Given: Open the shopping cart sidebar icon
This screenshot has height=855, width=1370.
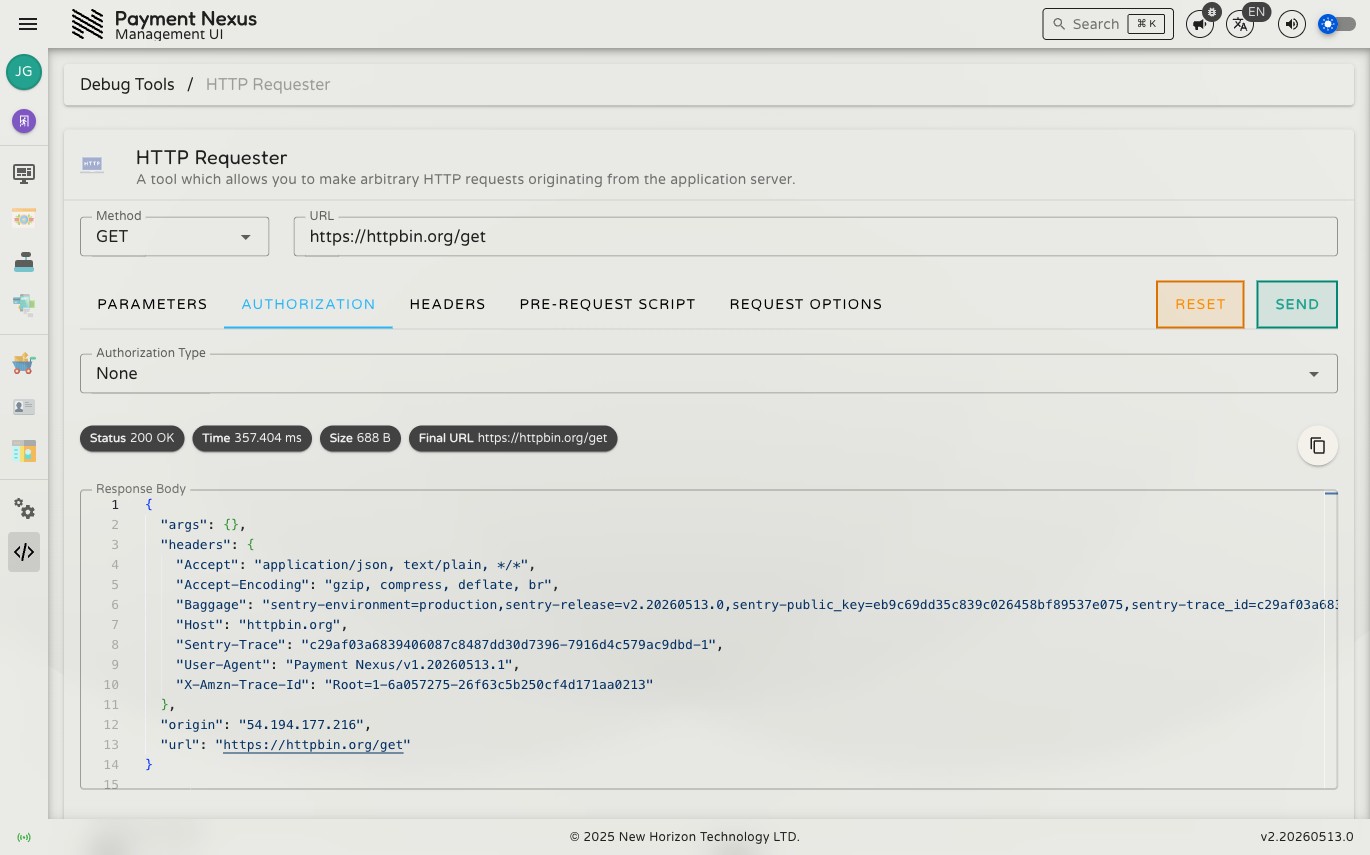Looking at the screenshot, I should coord(24,364).
